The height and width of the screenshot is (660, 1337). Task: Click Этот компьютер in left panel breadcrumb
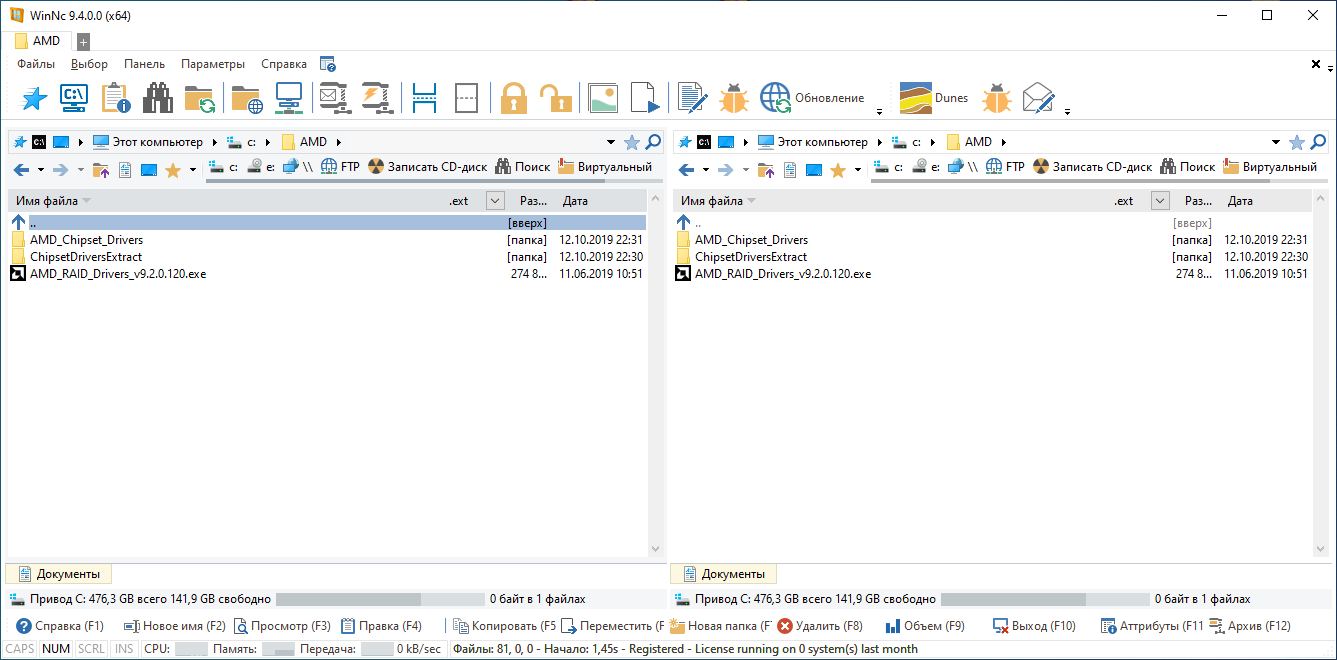pyautogui.click(x=148, y=142)
